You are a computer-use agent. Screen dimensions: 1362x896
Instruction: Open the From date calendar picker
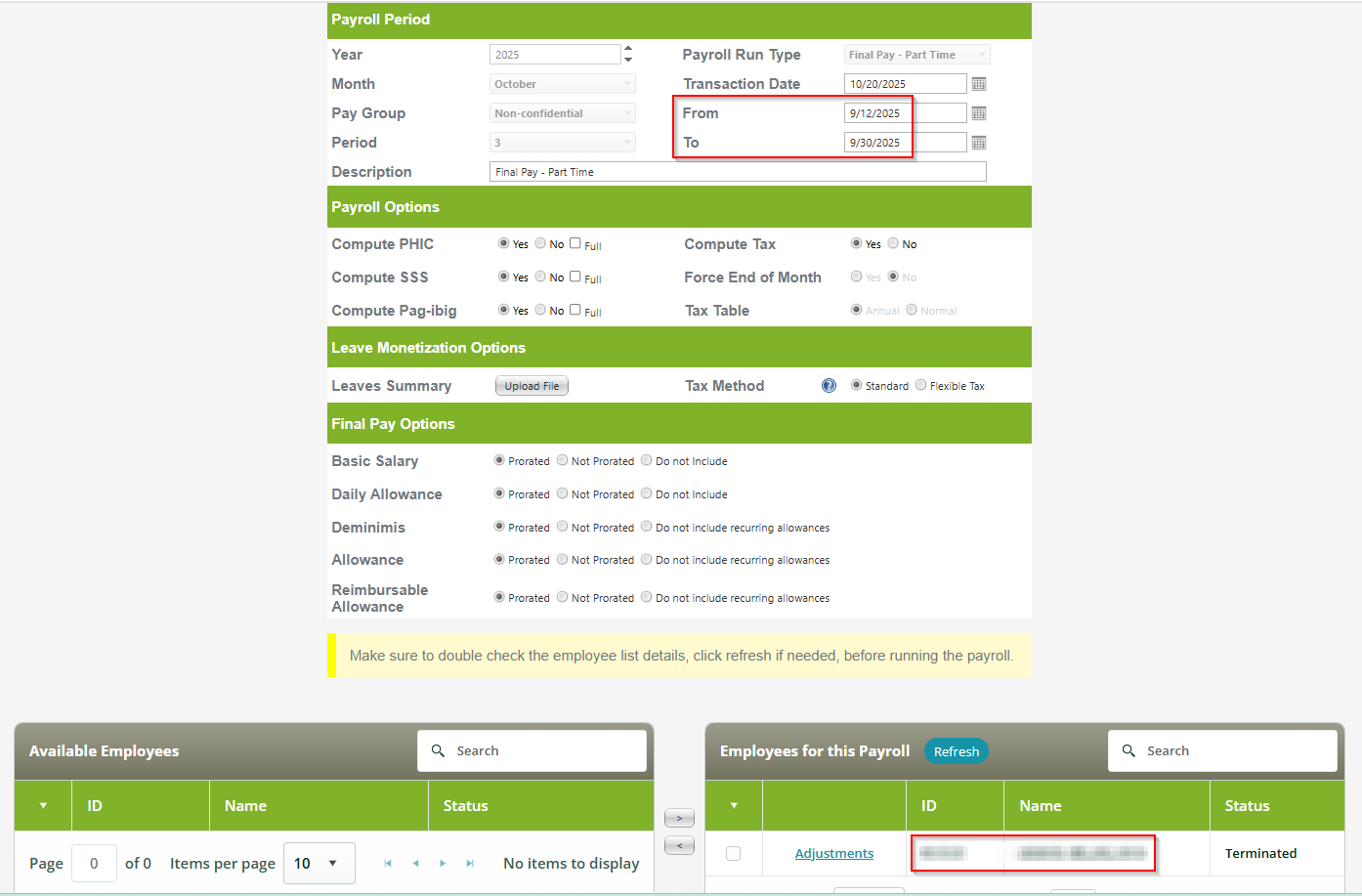[x=978, y=113]
